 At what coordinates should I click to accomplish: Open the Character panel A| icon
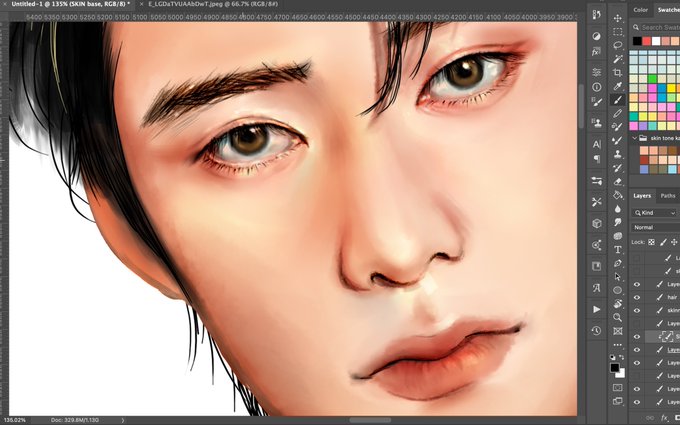(597, 144)
